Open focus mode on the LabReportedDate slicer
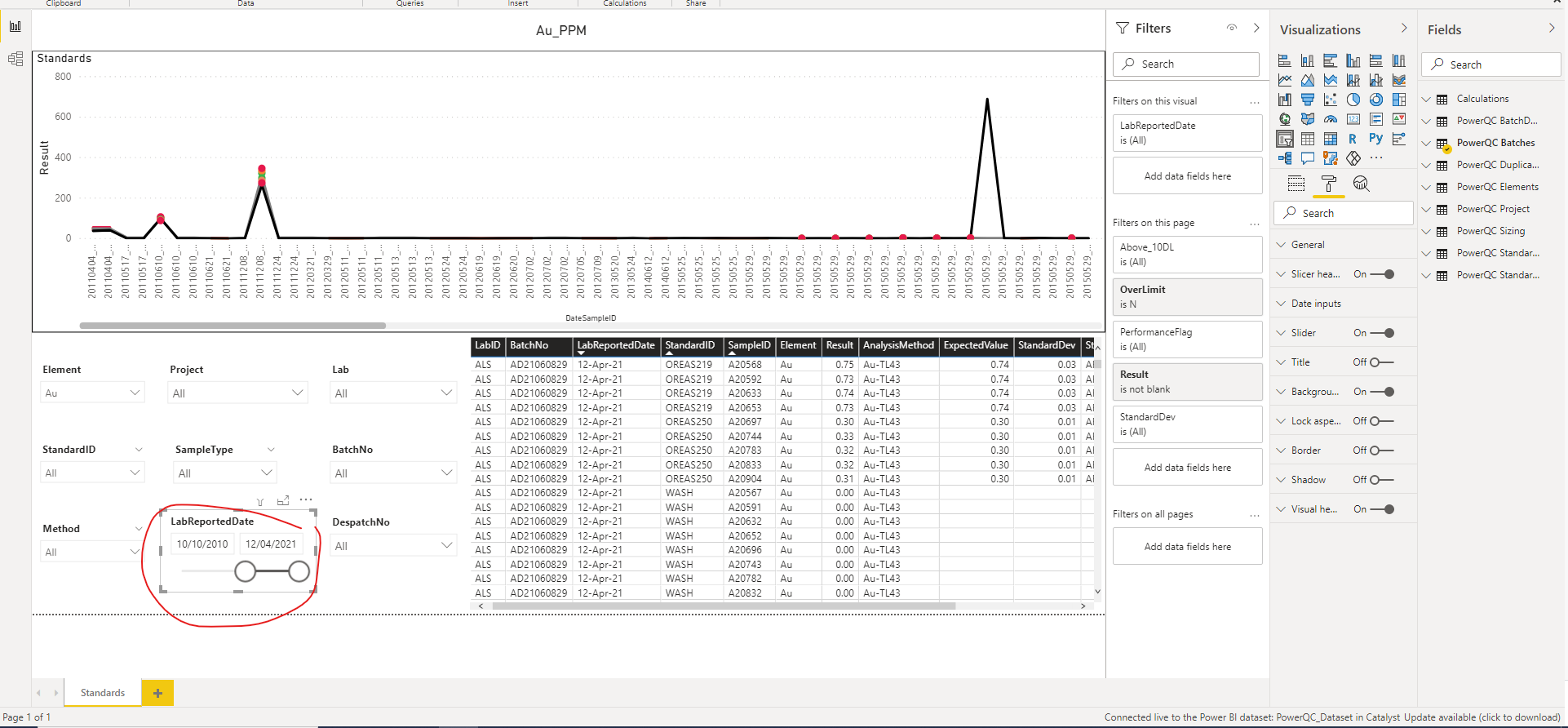Image resolution: width=1568 pixels, height=728 pixels. coord(283,500)
